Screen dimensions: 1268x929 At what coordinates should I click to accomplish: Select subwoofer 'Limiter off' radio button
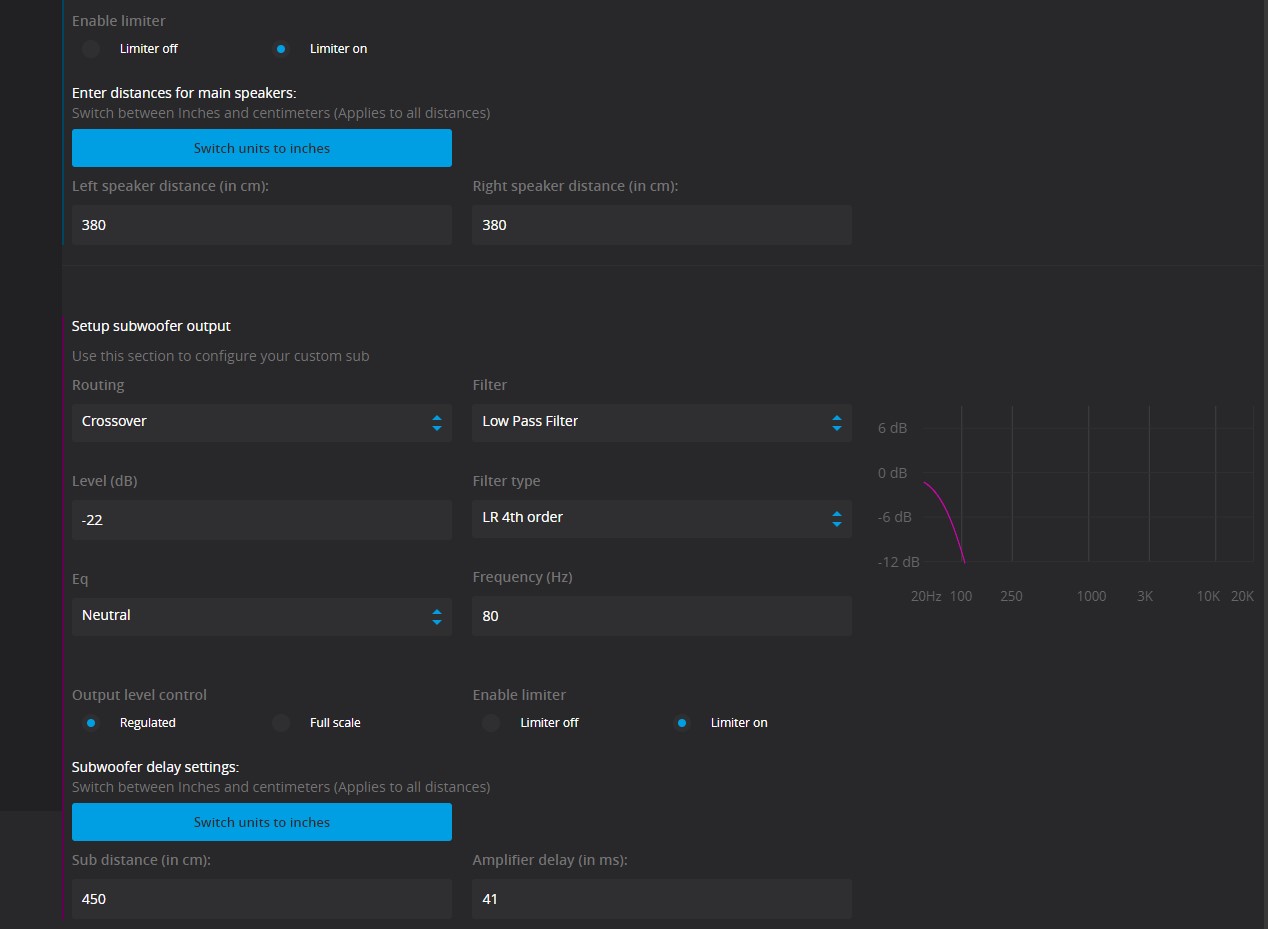coord(491,722)
